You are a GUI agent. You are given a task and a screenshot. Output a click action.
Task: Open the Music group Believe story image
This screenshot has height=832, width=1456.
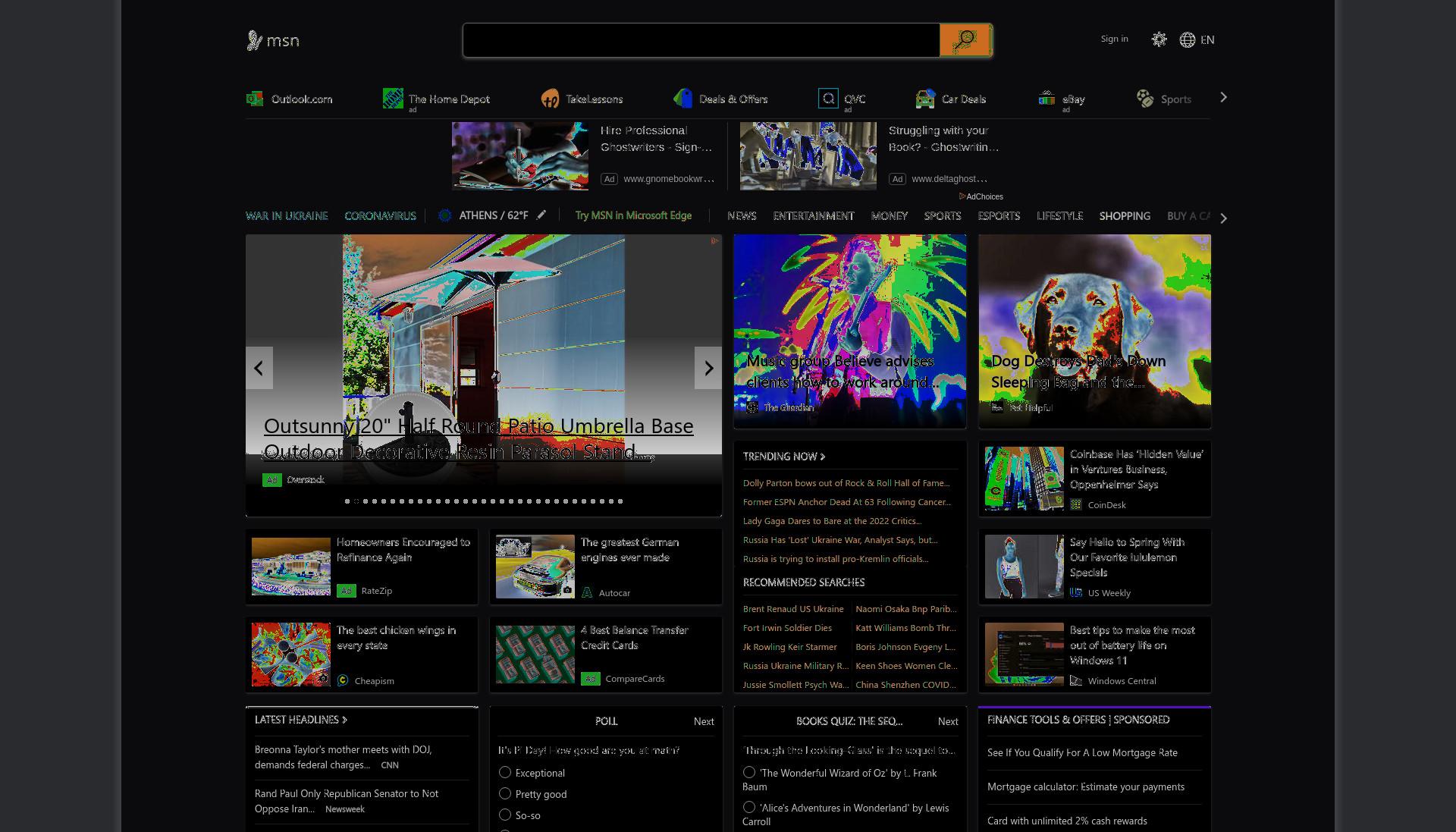(x=850, y=331)
